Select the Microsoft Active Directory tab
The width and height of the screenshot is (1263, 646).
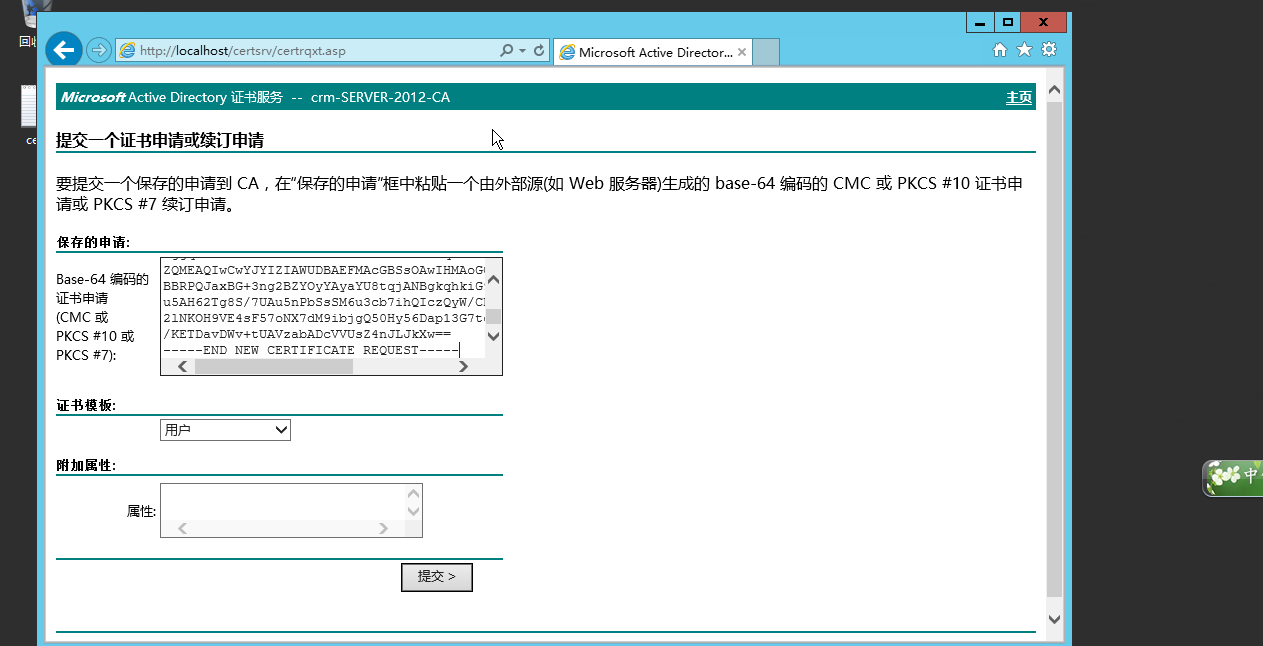coord(652,52)
